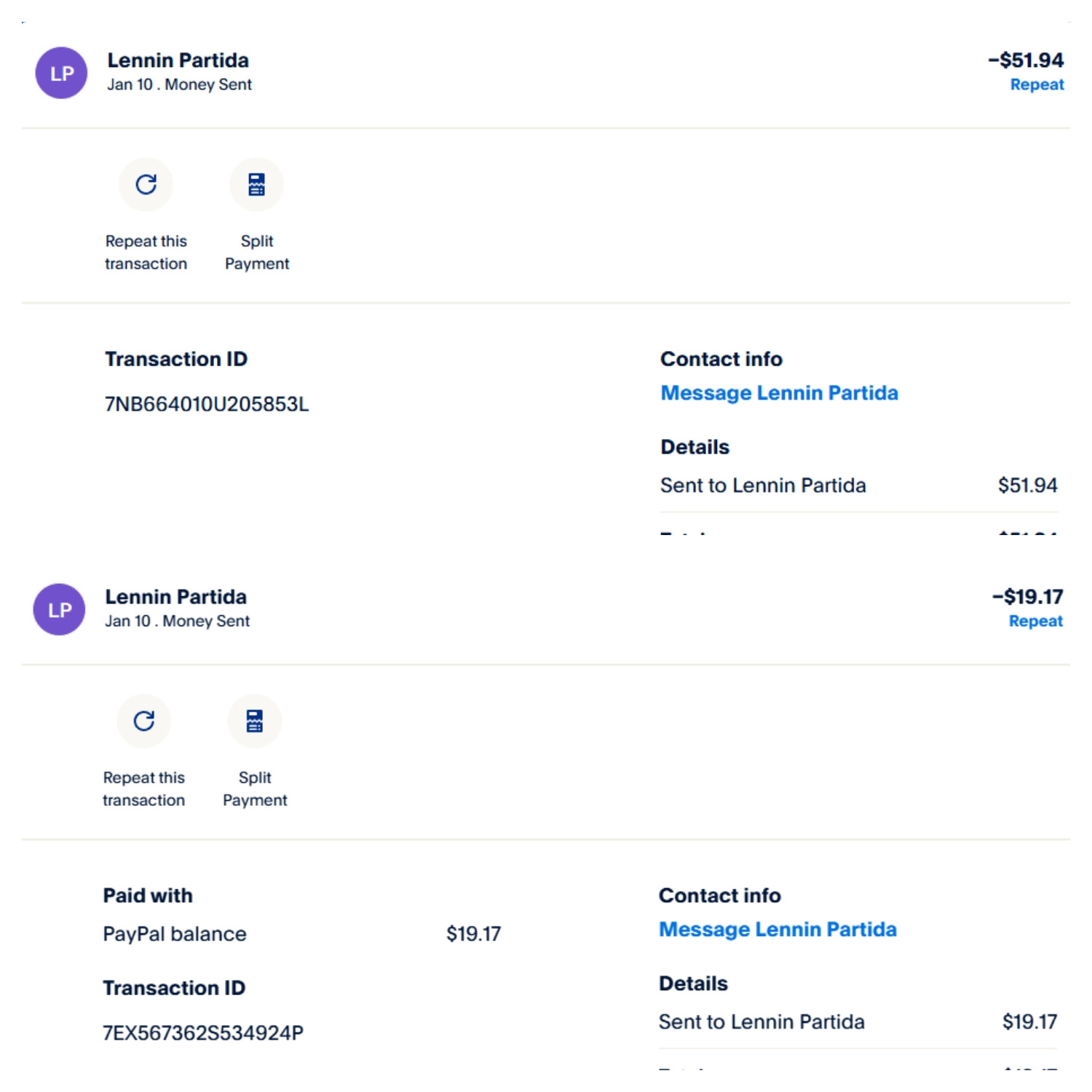The width and height of the screenshot is (1092, 1092).
Task: Select transaction ID 7NB664010U205853L
Action: click(207, 404)
